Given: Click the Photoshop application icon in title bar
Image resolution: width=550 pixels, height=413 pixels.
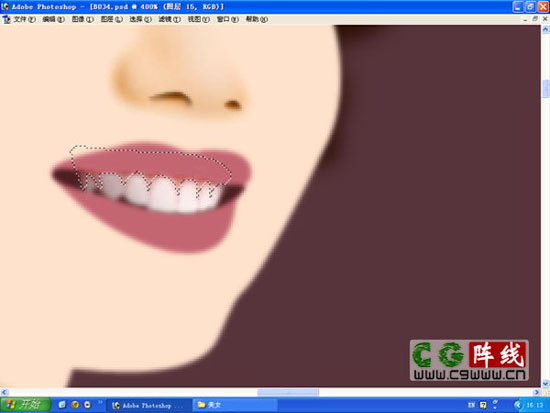Looking at the screenshot, I should pos(5,6).
